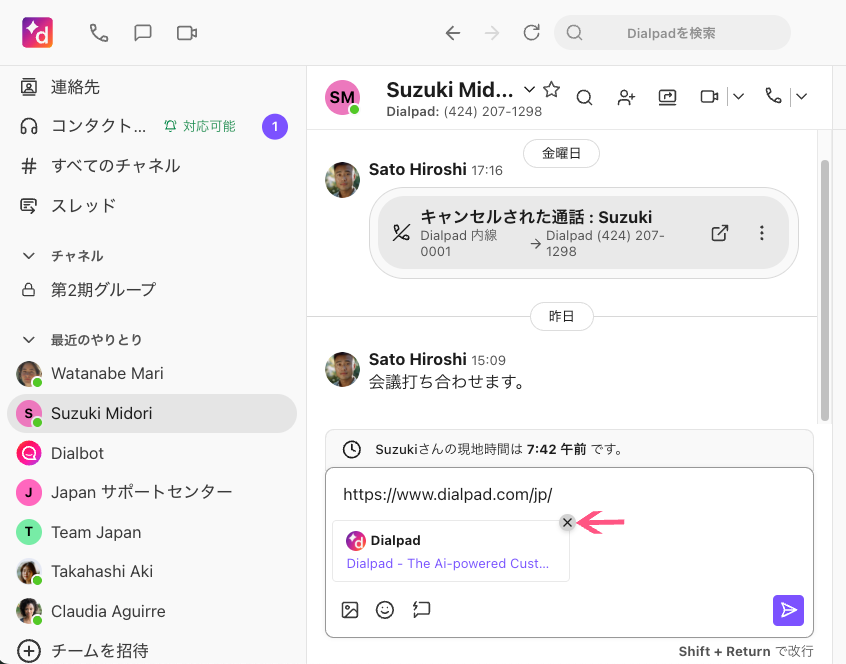
Task: Click Sato Hiroshi name at 17:16
Action: (418, 169)
